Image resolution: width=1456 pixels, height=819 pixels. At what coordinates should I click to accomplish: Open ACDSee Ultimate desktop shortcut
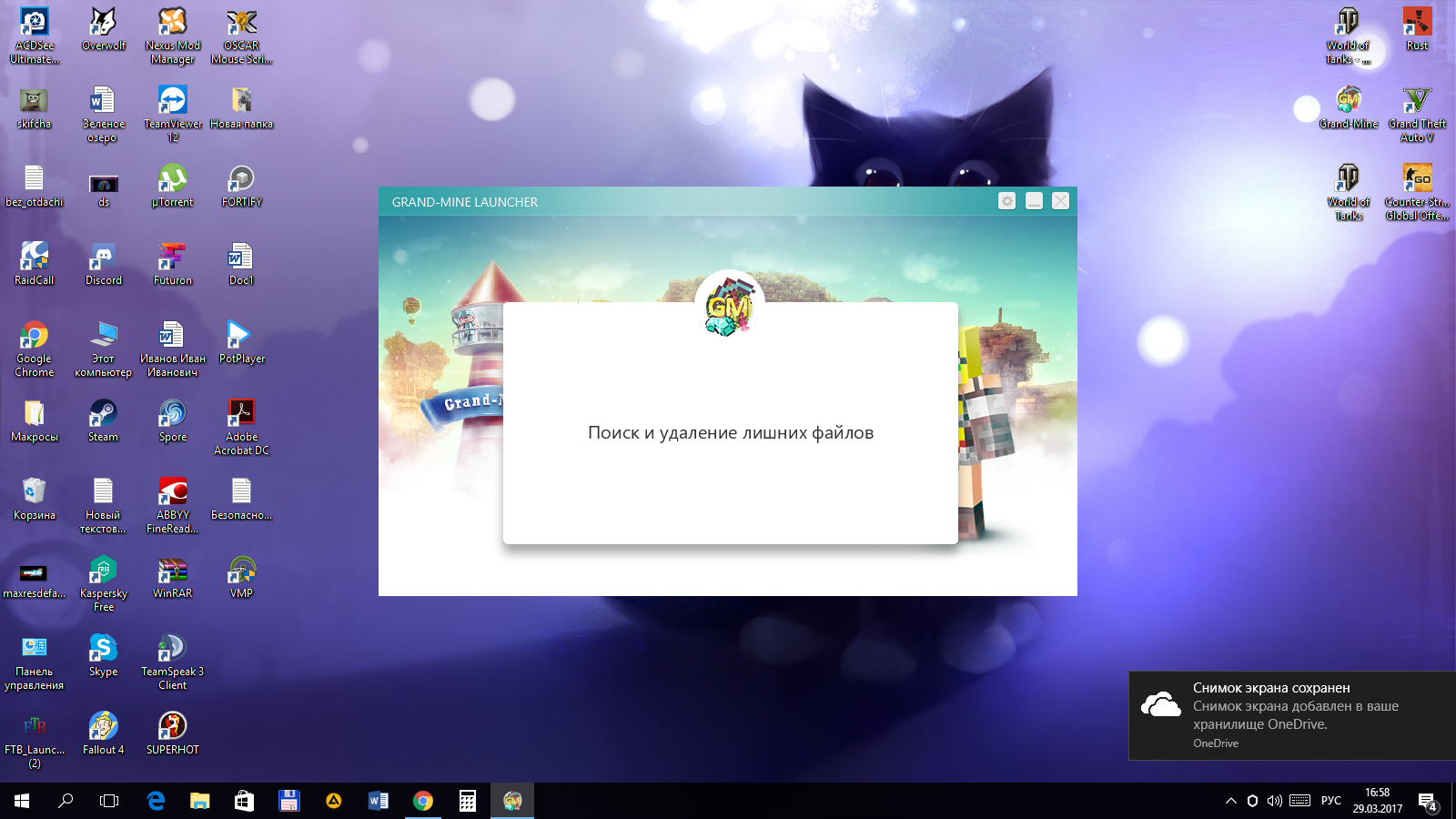[35, 36]
